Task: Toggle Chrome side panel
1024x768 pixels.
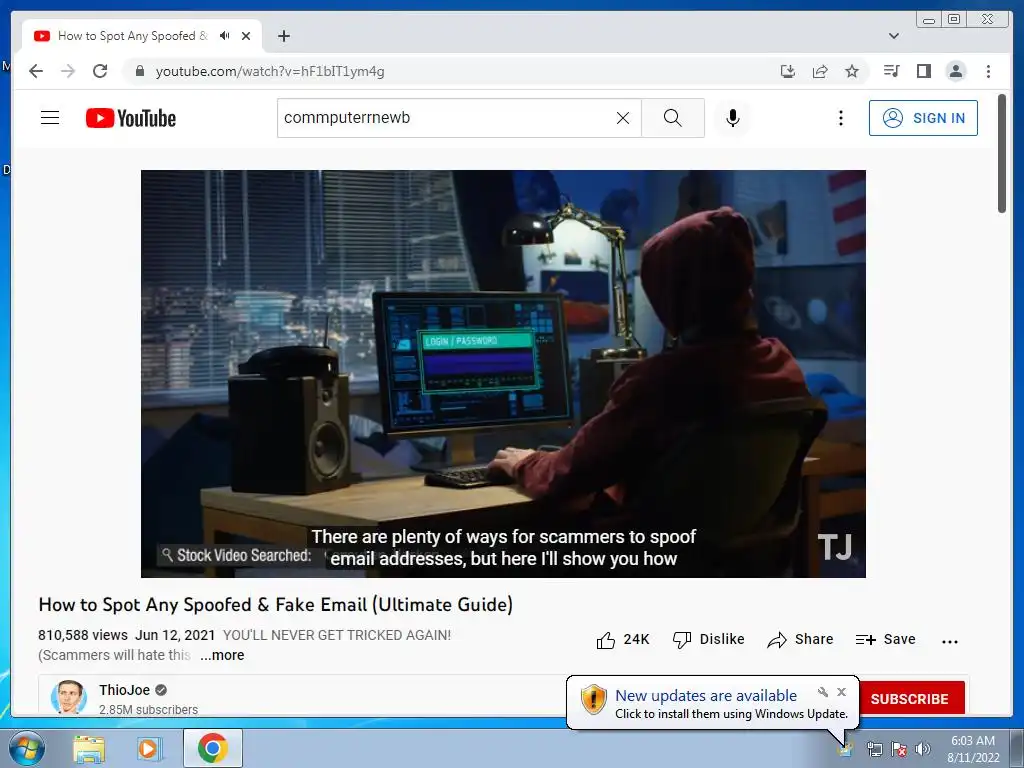Action: pos(923,71)
